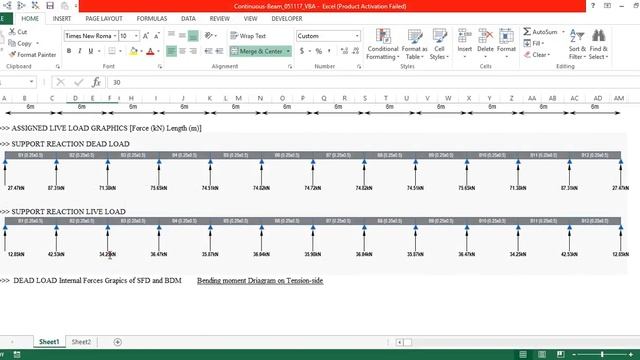Apply percent style format
This screenshot has width=640, height=360.
click(319, 51)
